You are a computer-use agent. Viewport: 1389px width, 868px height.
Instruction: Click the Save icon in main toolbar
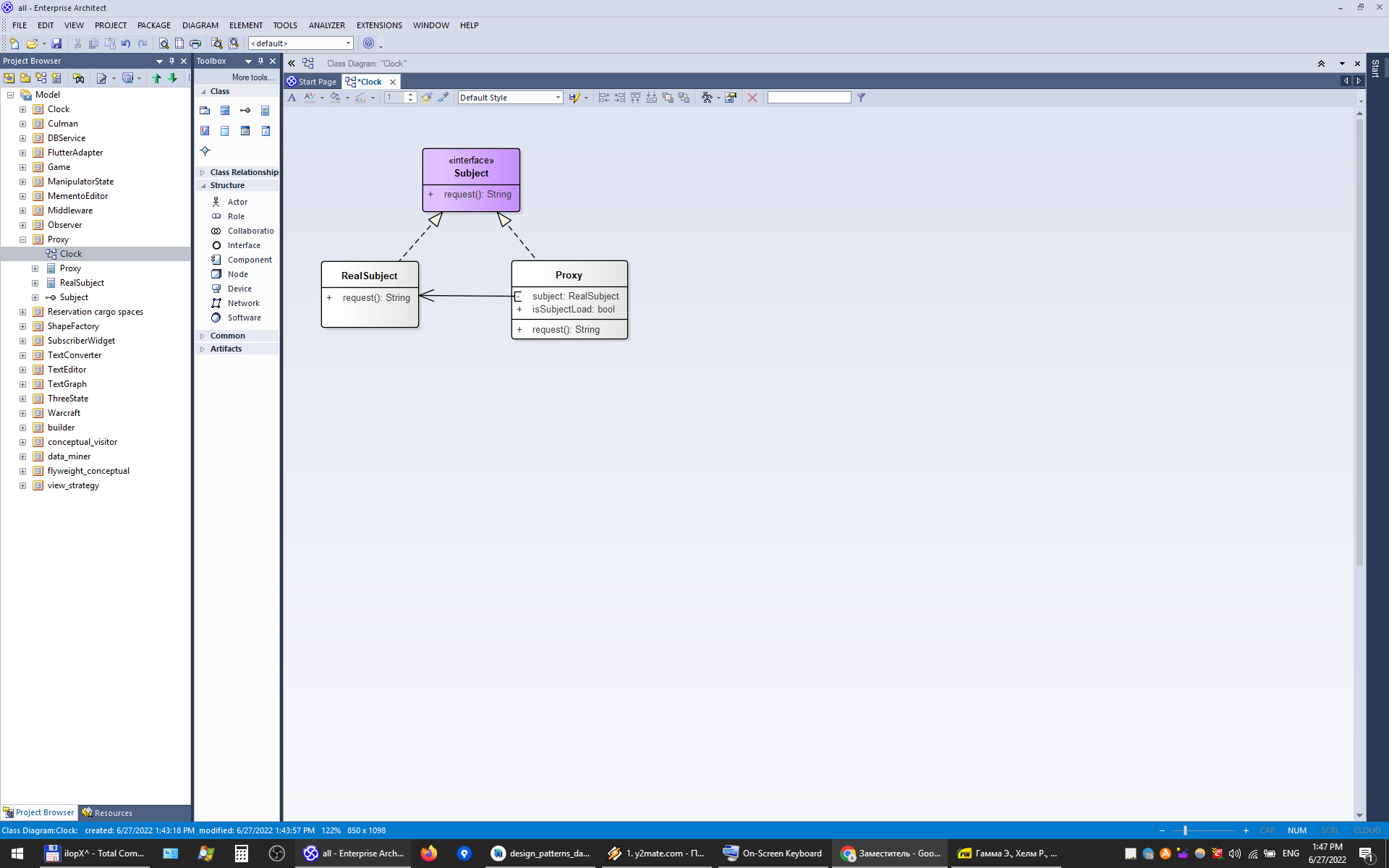pyautogui.click(x=56, y=43)
